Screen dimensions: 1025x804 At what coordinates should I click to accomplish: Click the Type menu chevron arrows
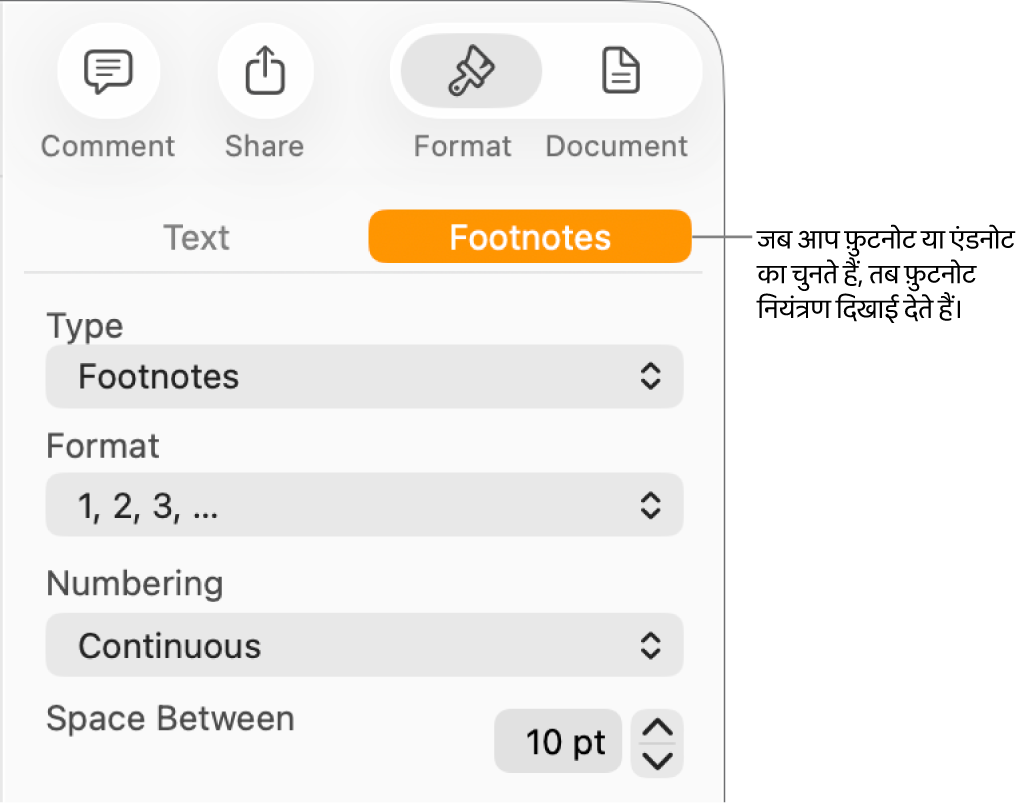click(650, 377)
